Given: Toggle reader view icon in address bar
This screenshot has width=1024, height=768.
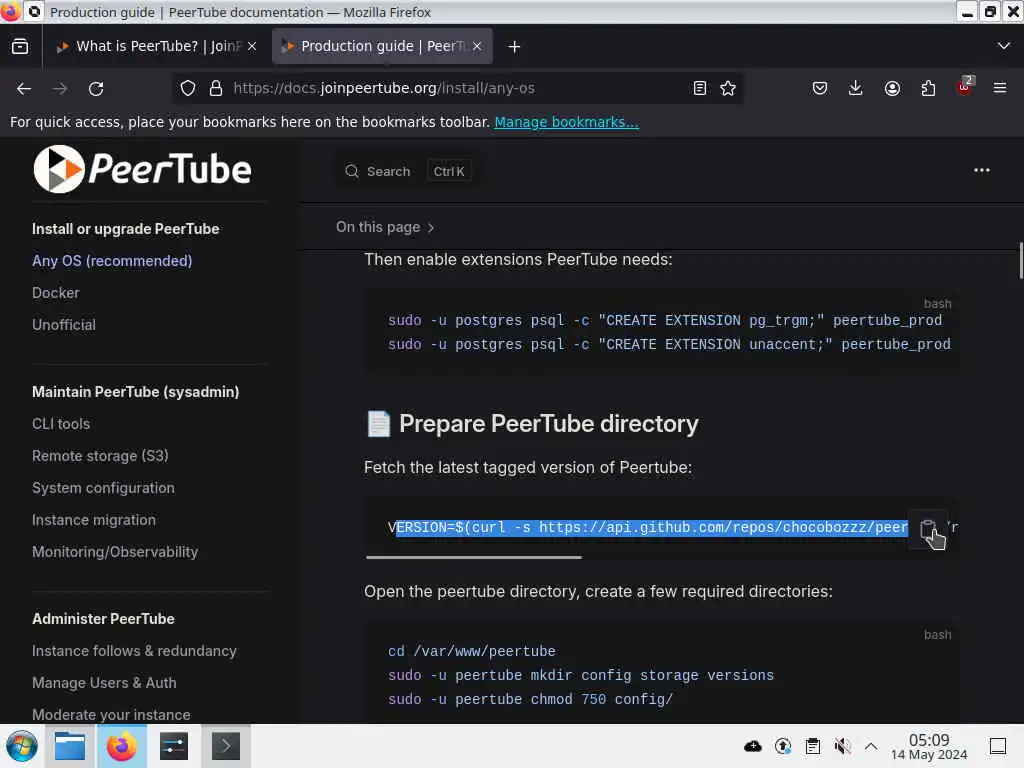Looking at the screenshot, I should coord(699,88).
